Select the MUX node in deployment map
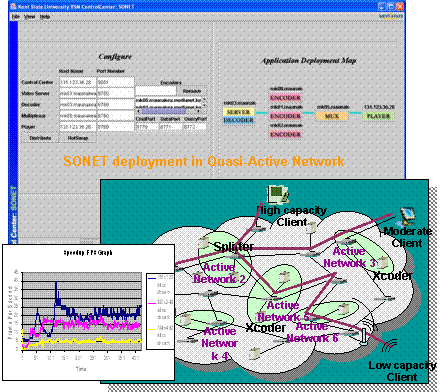 (332, 116)
